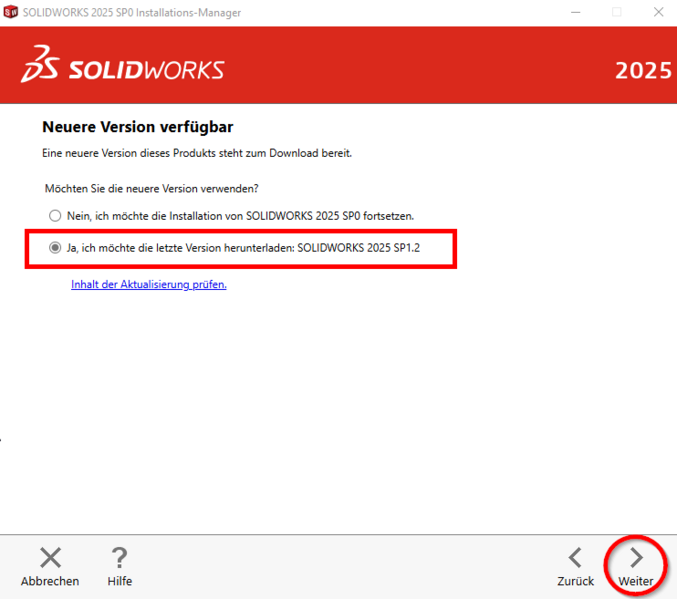Click the 'Abbrechen' label text
This screenshot has height=599, width=677.
tap(50, 581)
